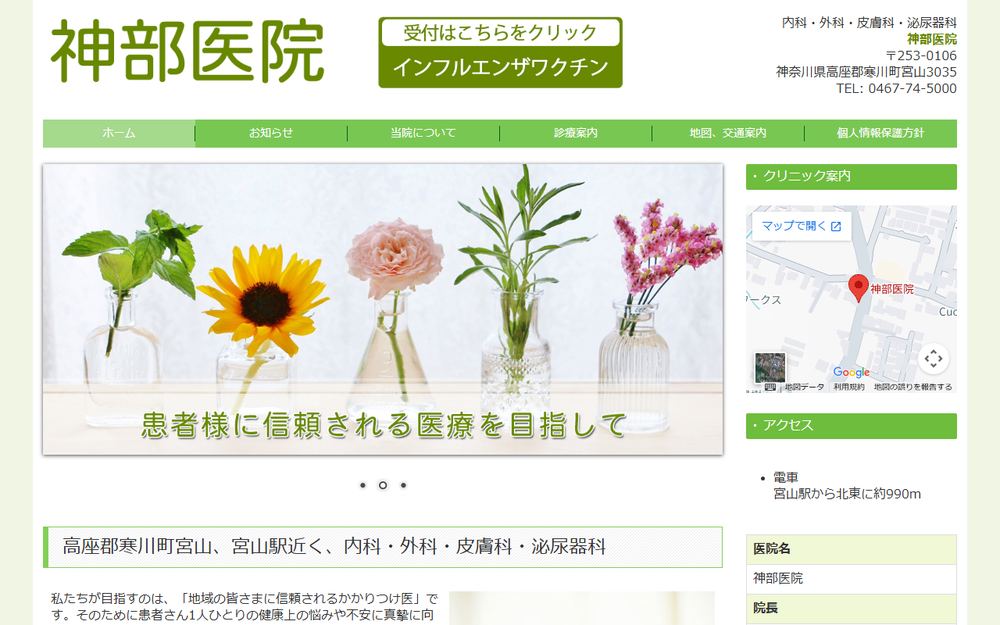
Task: Open the 当院について menu item
Action: pyautogui.click(x=423, y=133)
